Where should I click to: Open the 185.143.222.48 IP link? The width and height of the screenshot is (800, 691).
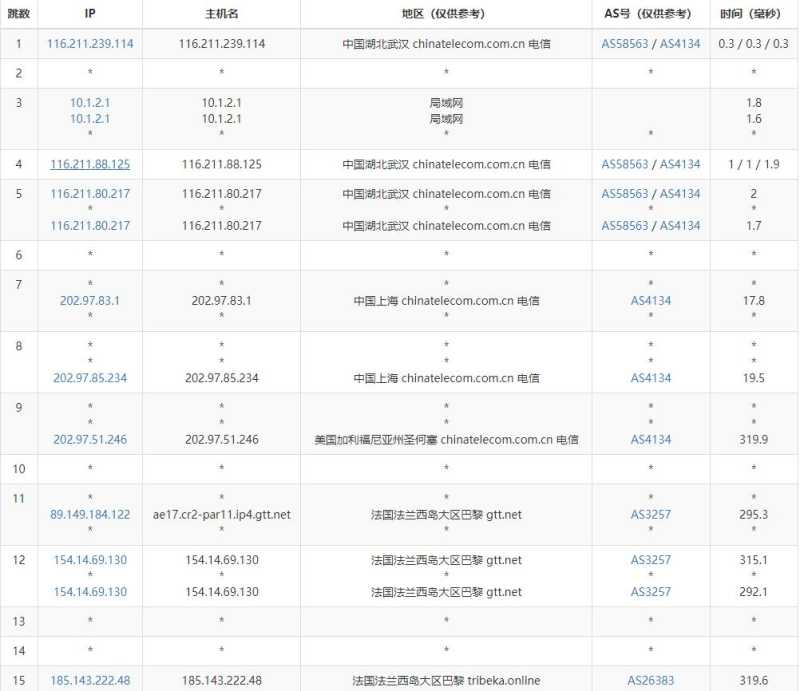90,680
